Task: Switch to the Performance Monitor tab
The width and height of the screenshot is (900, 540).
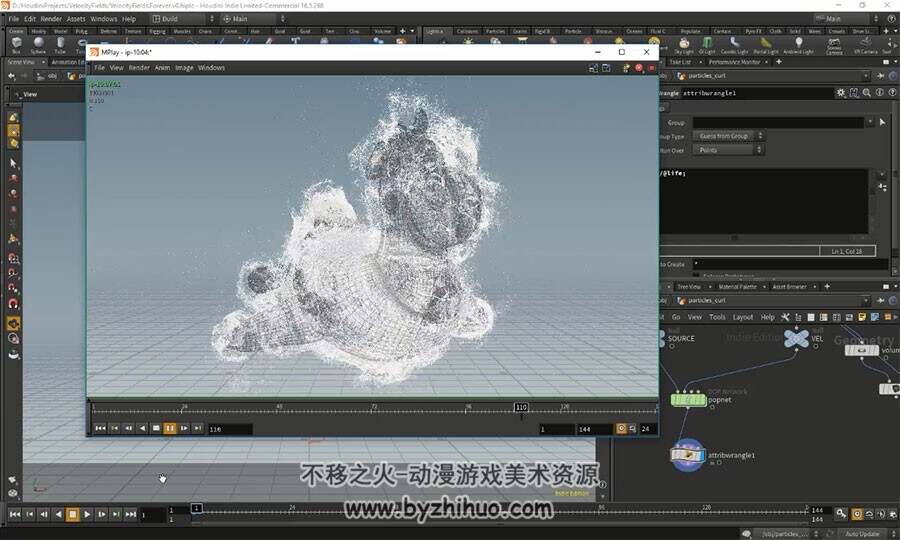Action: tap(734, 61)
